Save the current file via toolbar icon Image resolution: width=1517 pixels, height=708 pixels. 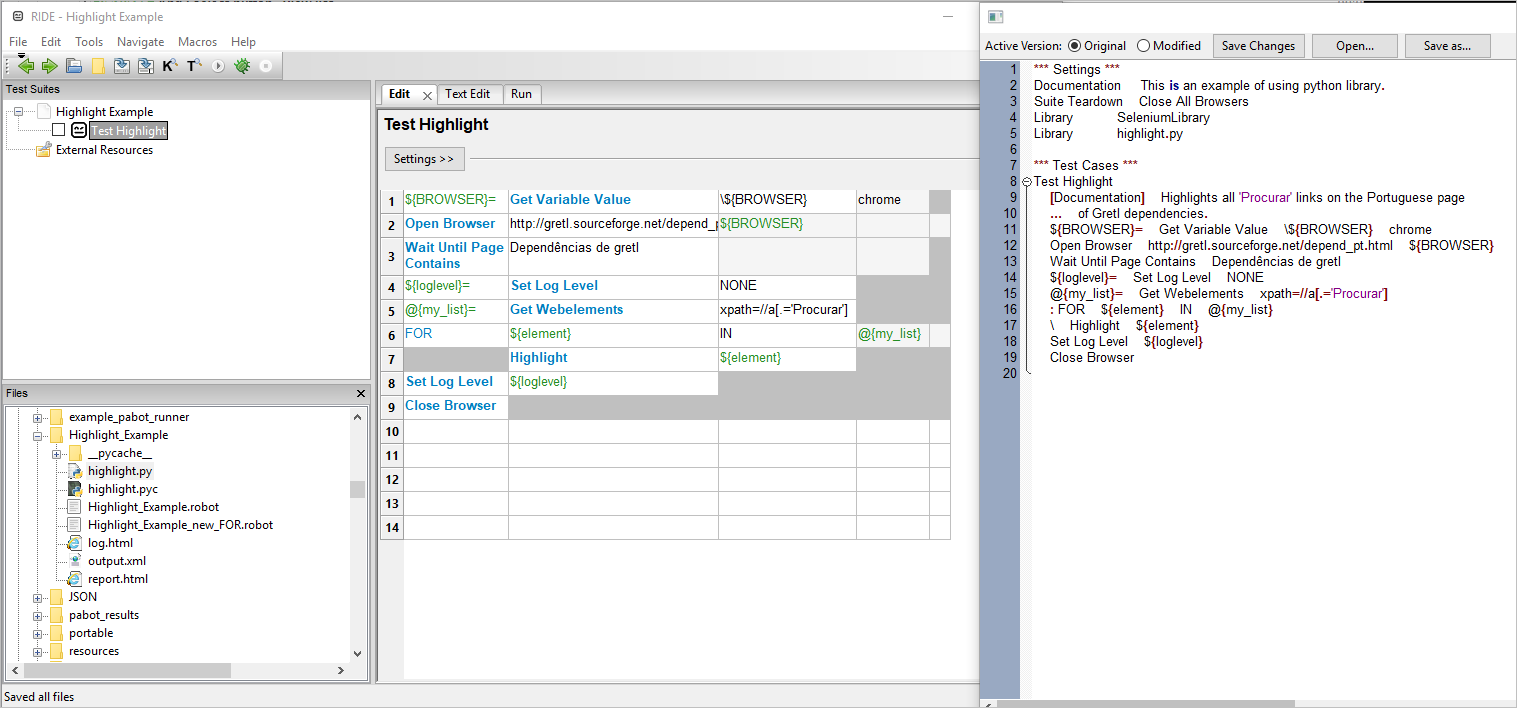(121, 66)
